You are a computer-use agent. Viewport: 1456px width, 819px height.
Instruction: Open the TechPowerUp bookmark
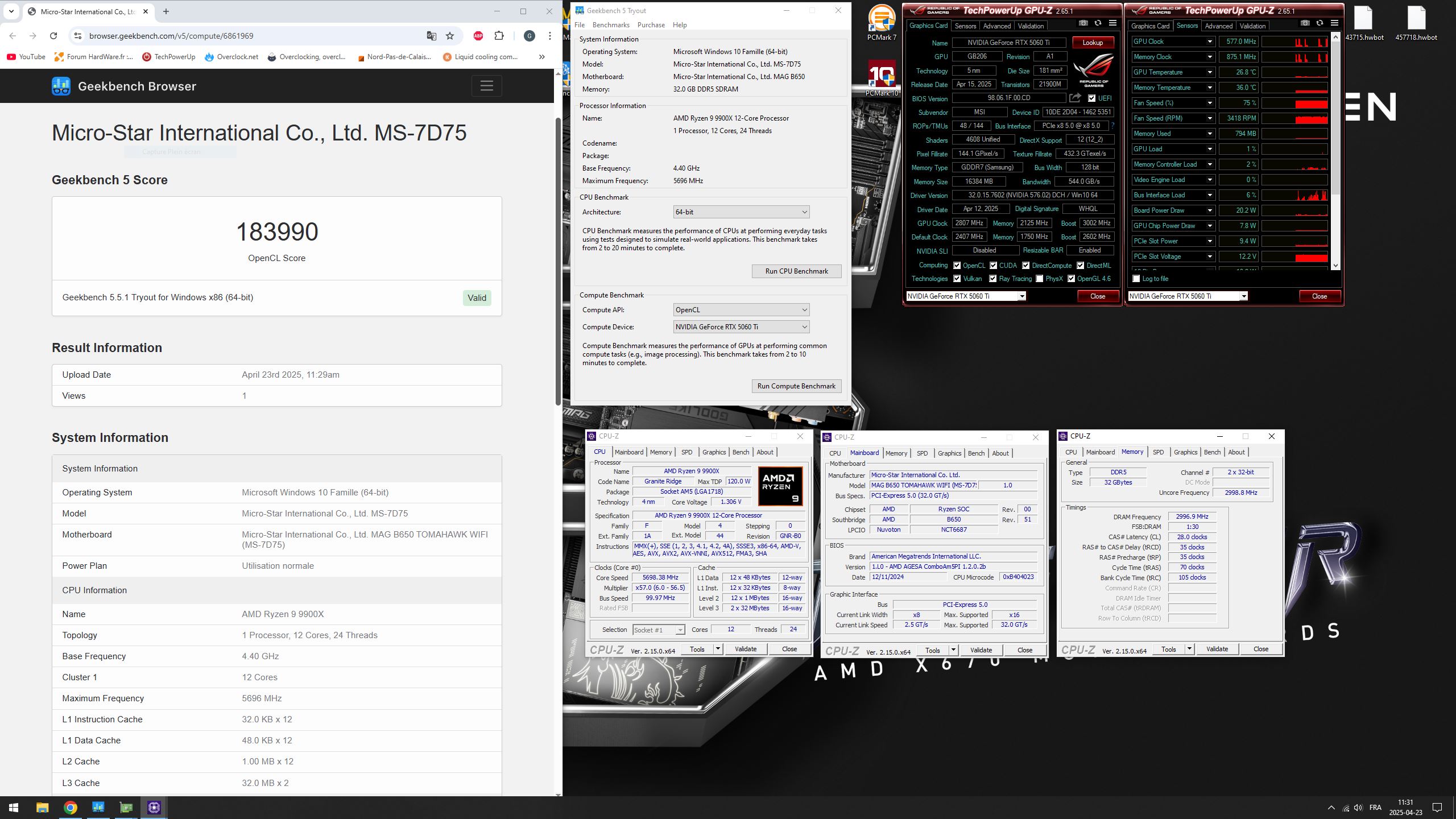coord(169,57)
